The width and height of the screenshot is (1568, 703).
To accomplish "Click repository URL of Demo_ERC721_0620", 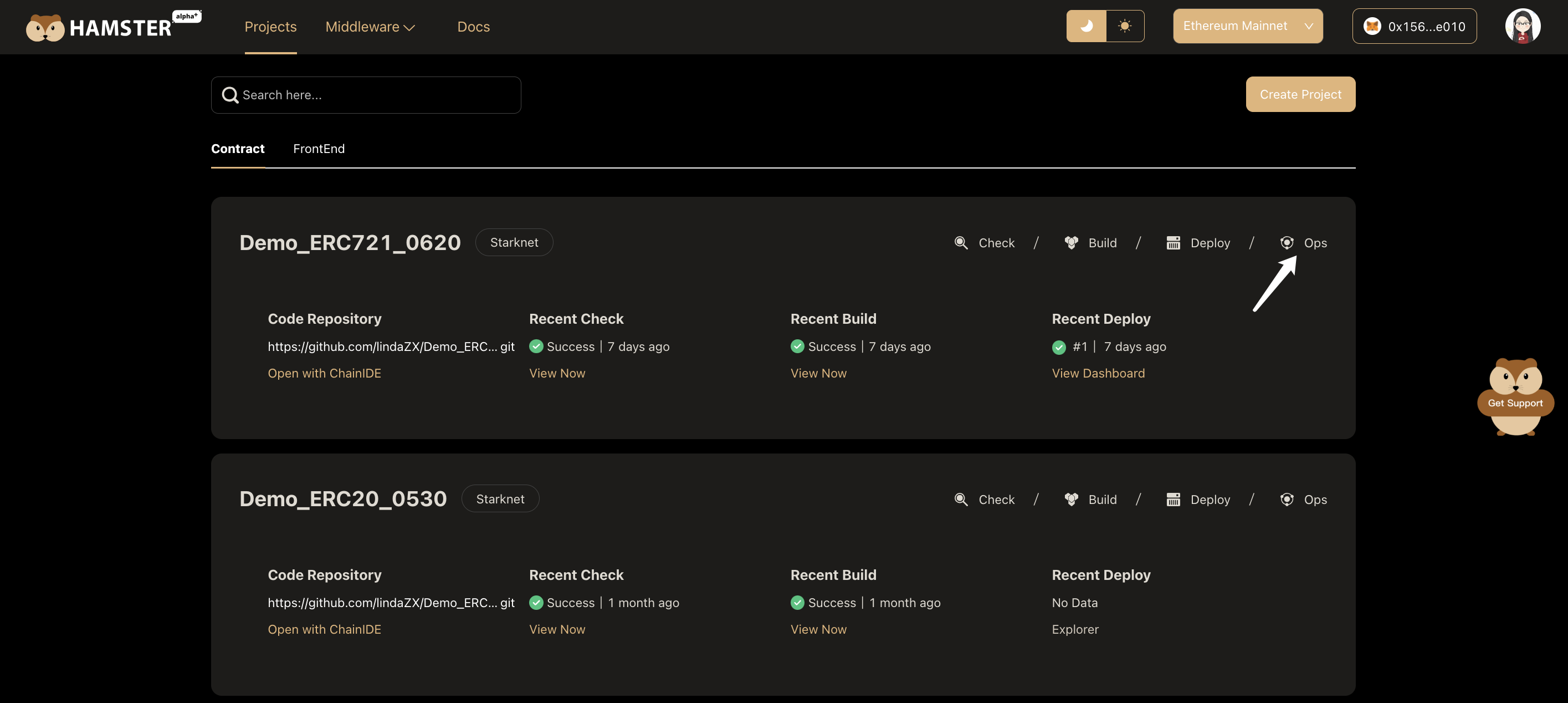I will (391, 347).
